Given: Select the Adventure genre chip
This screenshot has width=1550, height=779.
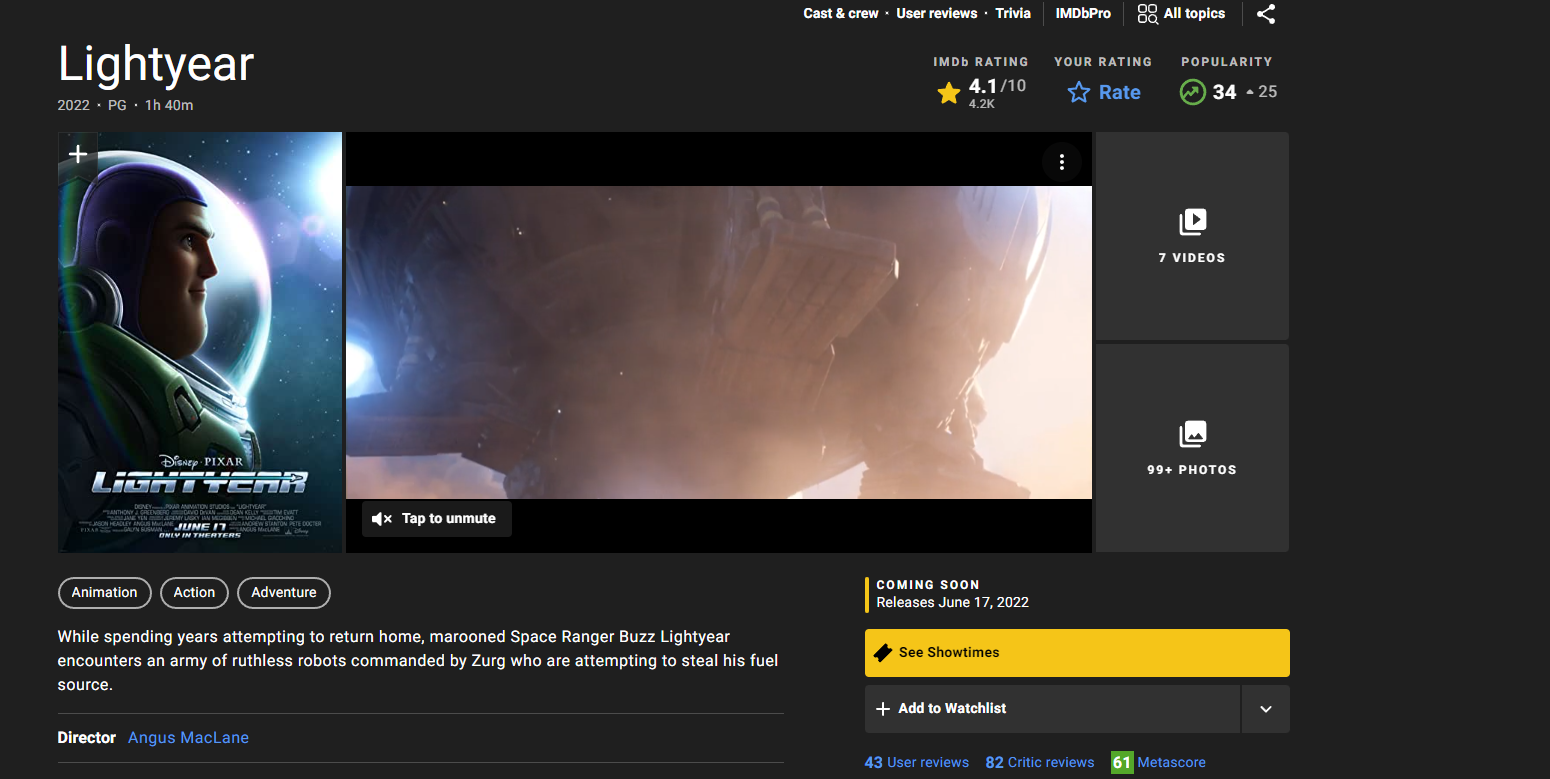Looking at the screenshot, I should 284,593.
